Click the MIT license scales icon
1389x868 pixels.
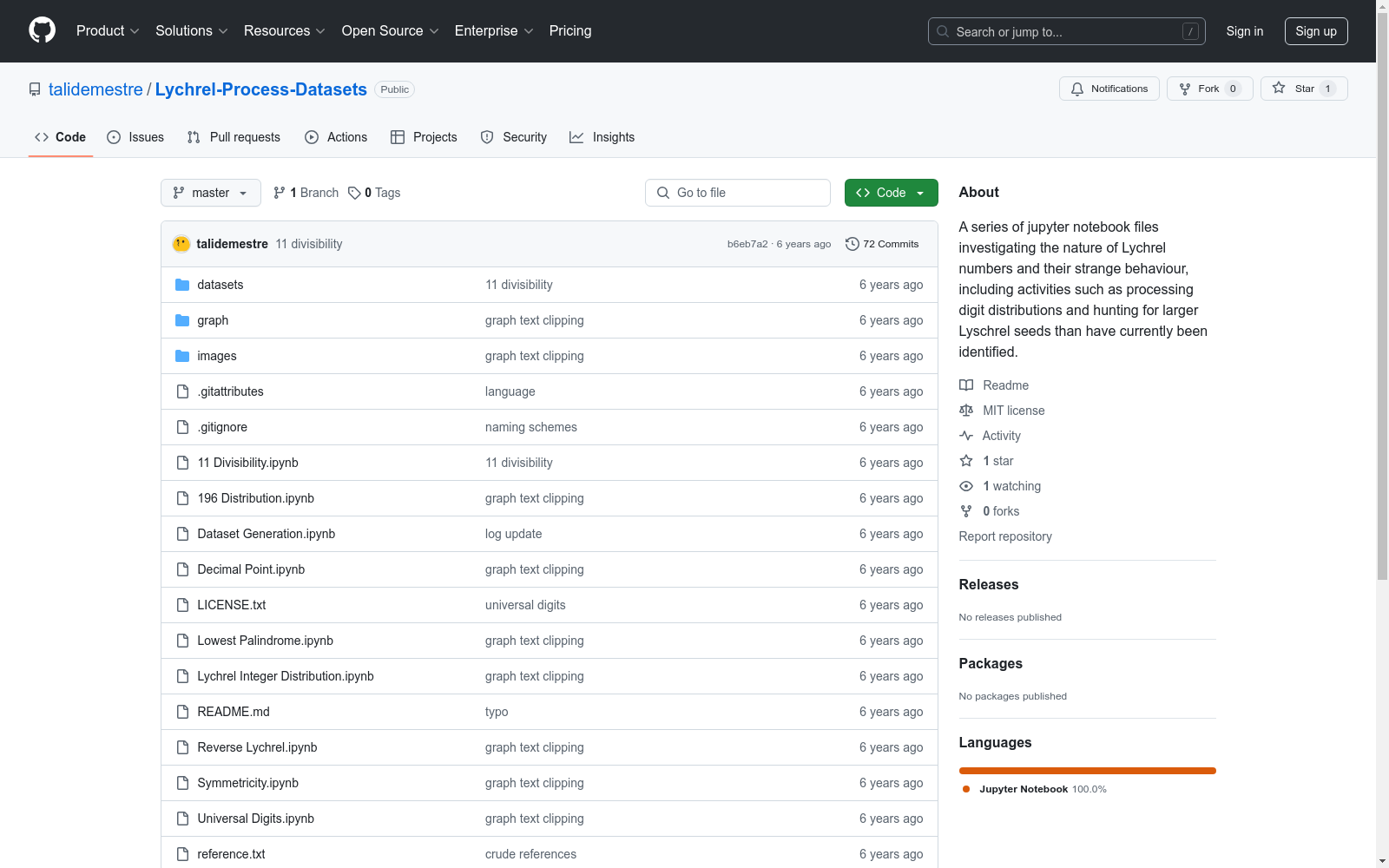tap(966, 411)
